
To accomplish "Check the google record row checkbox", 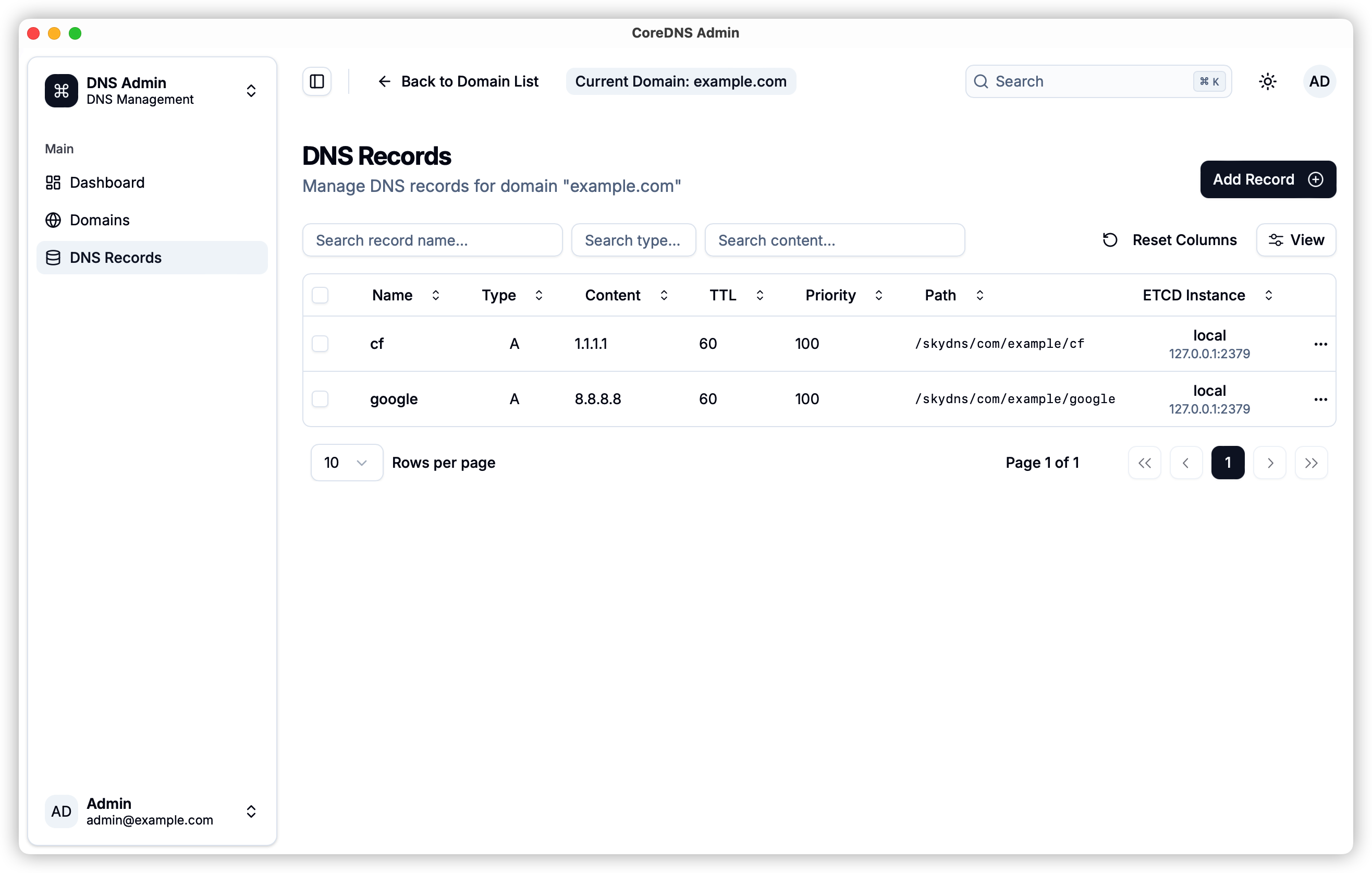I will 320,399.
